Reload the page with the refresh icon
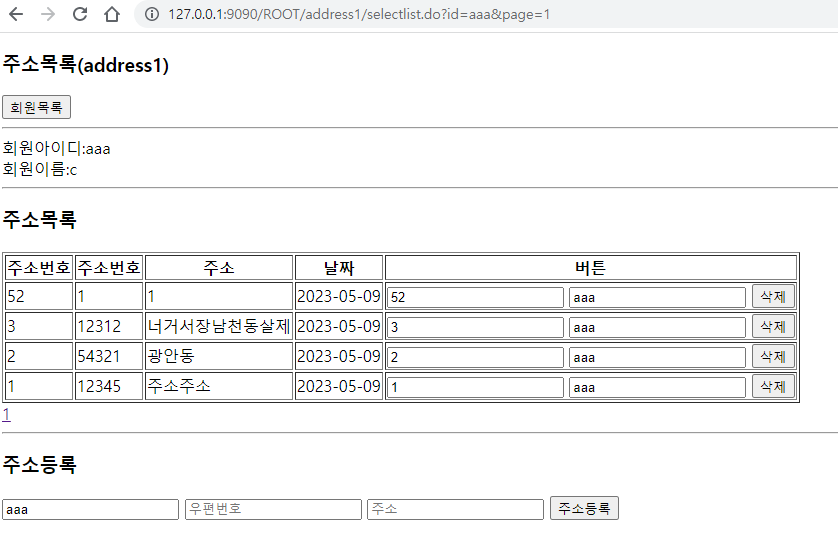Image resolution: width=838 pixels, height=560 pixels. [80, 14]
